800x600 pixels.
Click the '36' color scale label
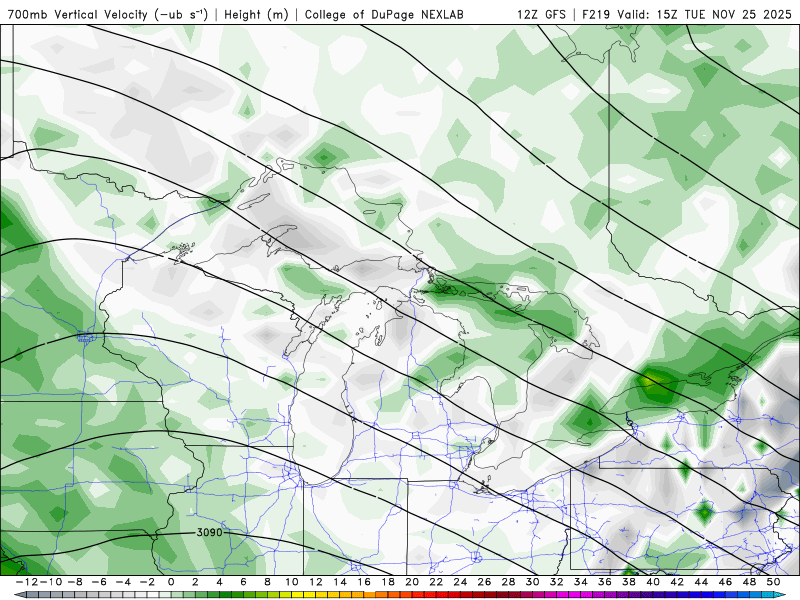click(x=605, y=582)
